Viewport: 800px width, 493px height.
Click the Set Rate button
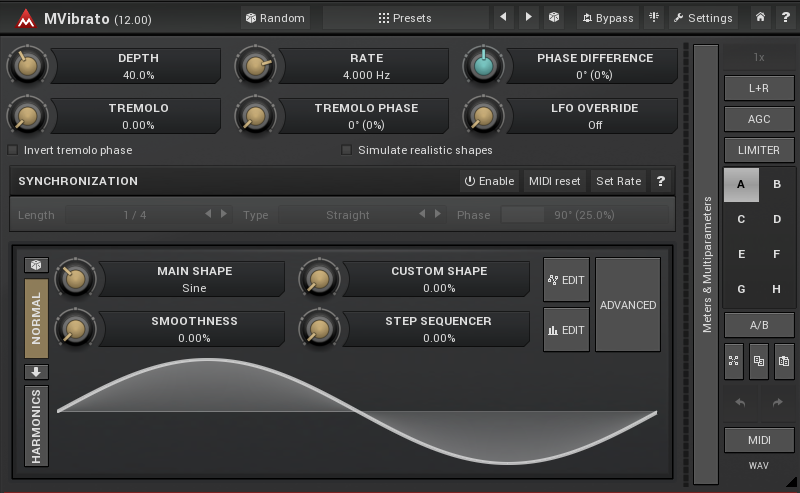point(618,181)
